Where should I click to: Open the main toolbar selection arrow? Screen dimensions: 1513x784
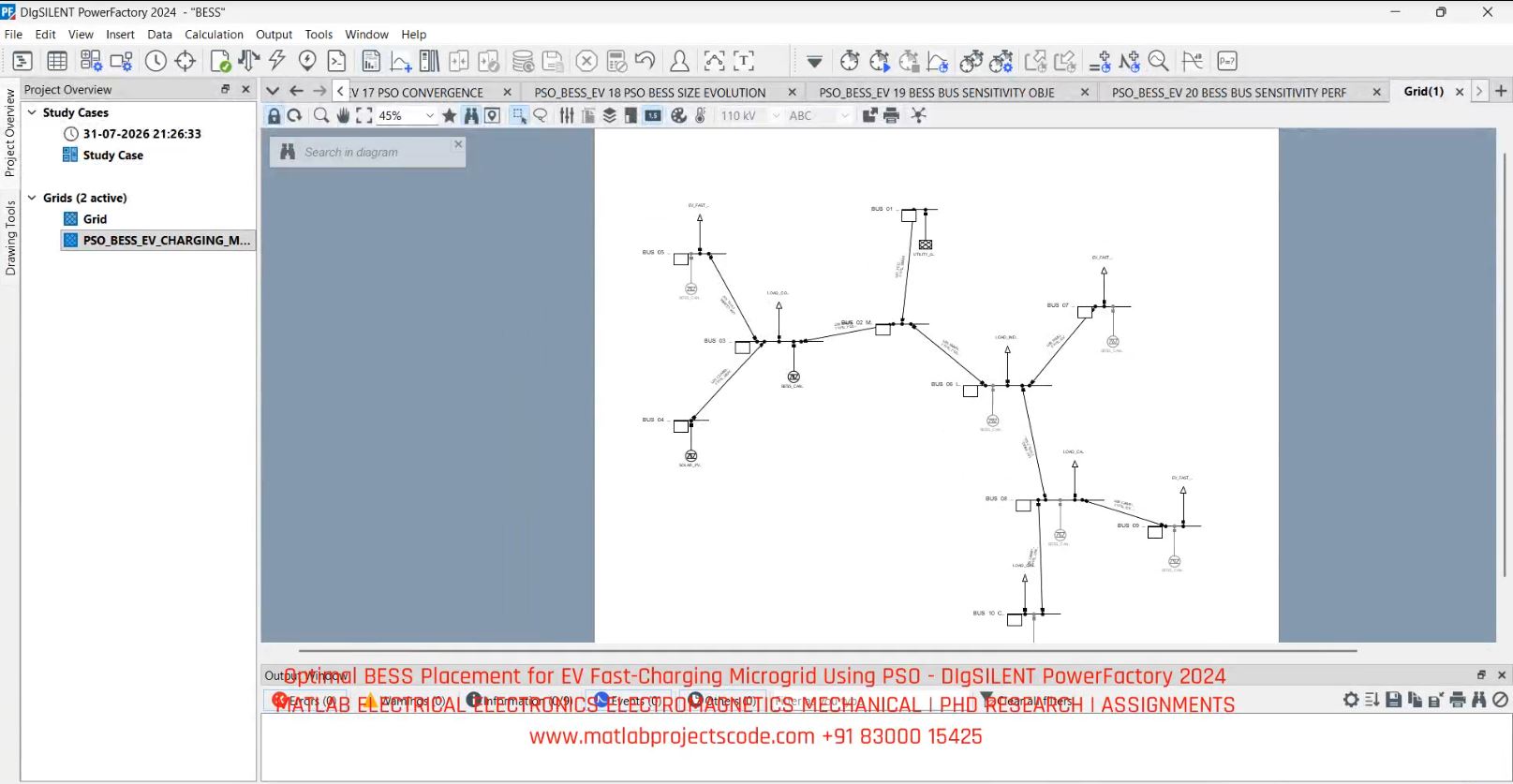coord(814,62)
